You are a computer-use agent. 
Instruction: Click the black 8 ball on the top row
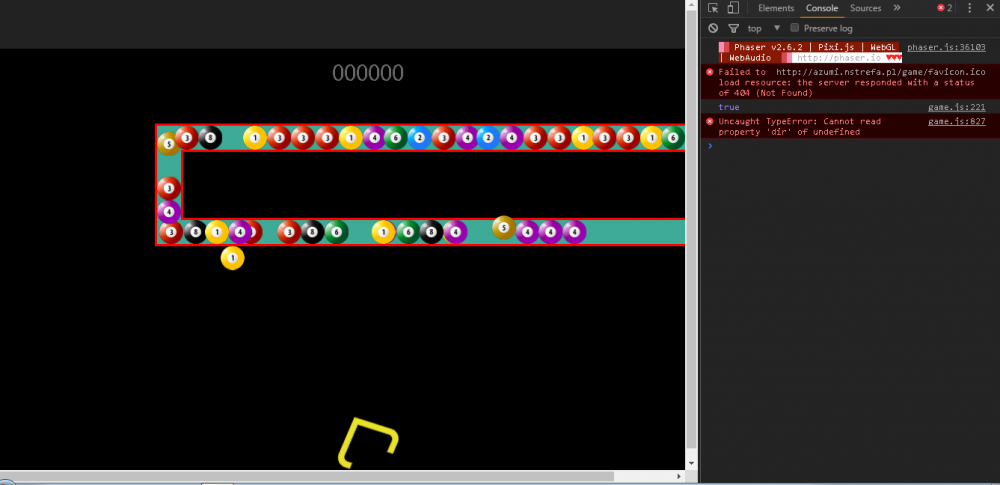(210, 138)
